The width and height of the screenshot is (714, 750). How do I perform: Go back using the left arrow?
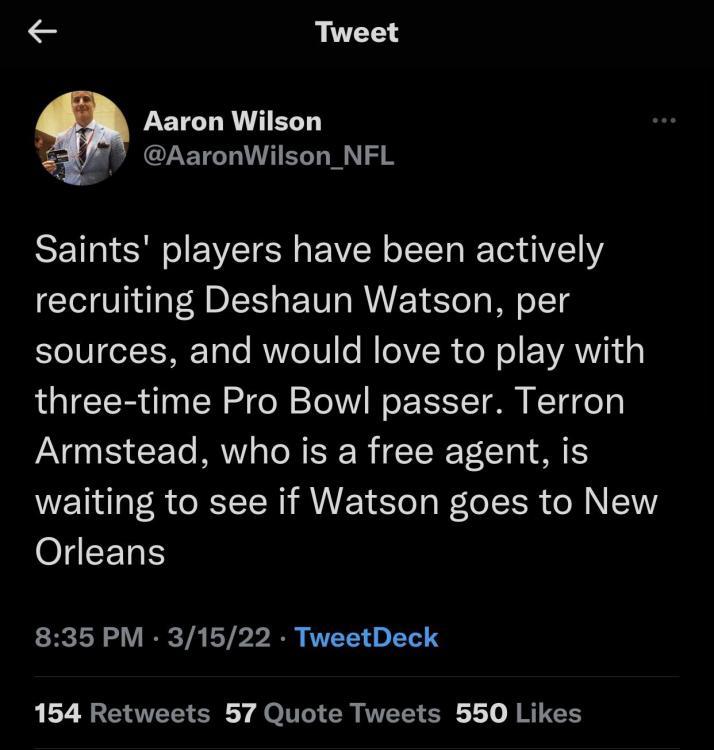[x=43, y=33]
